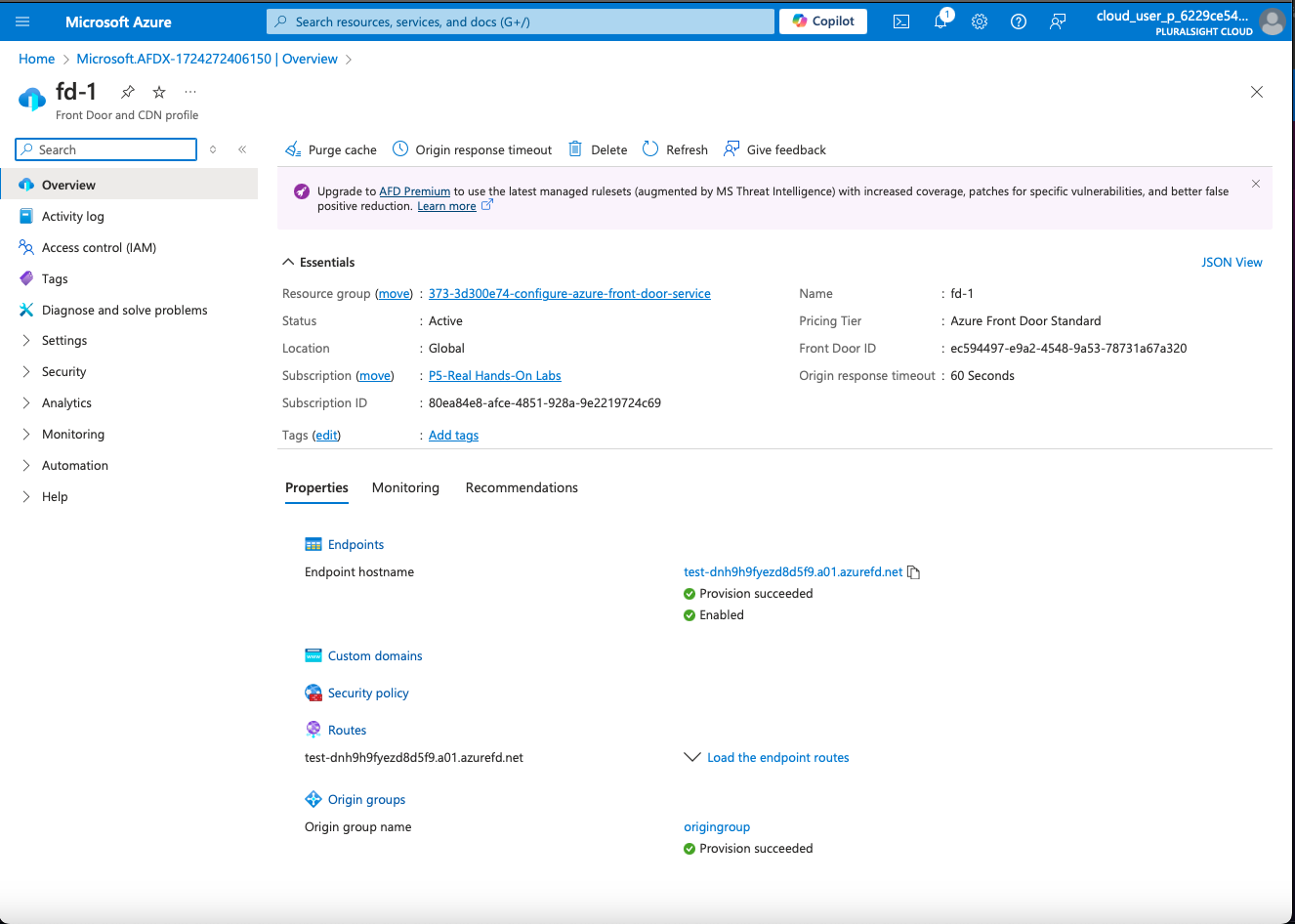Select Overview in the left menu

[129, 185]
